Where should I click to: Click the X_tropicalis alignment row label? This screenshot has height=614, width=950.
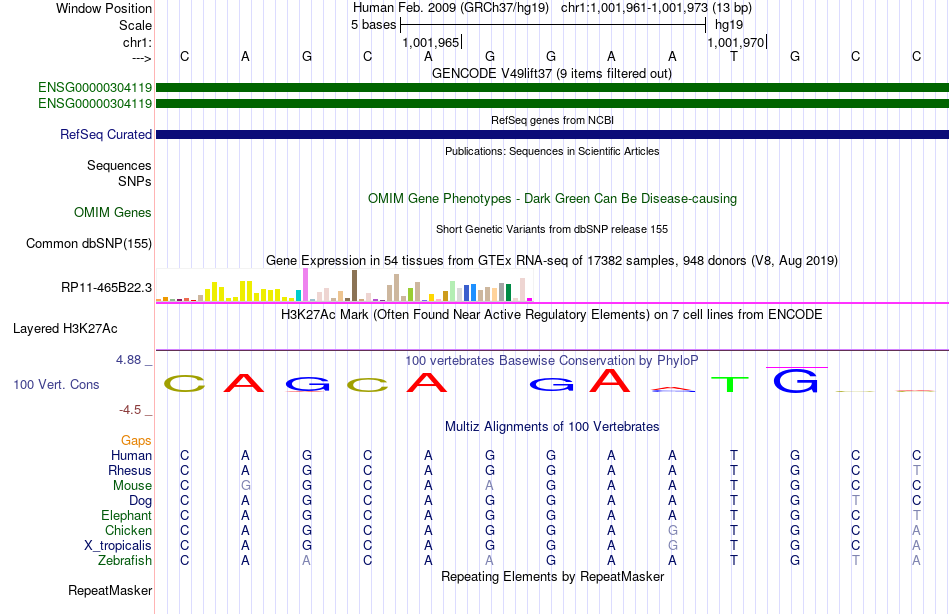coord(118,546)
